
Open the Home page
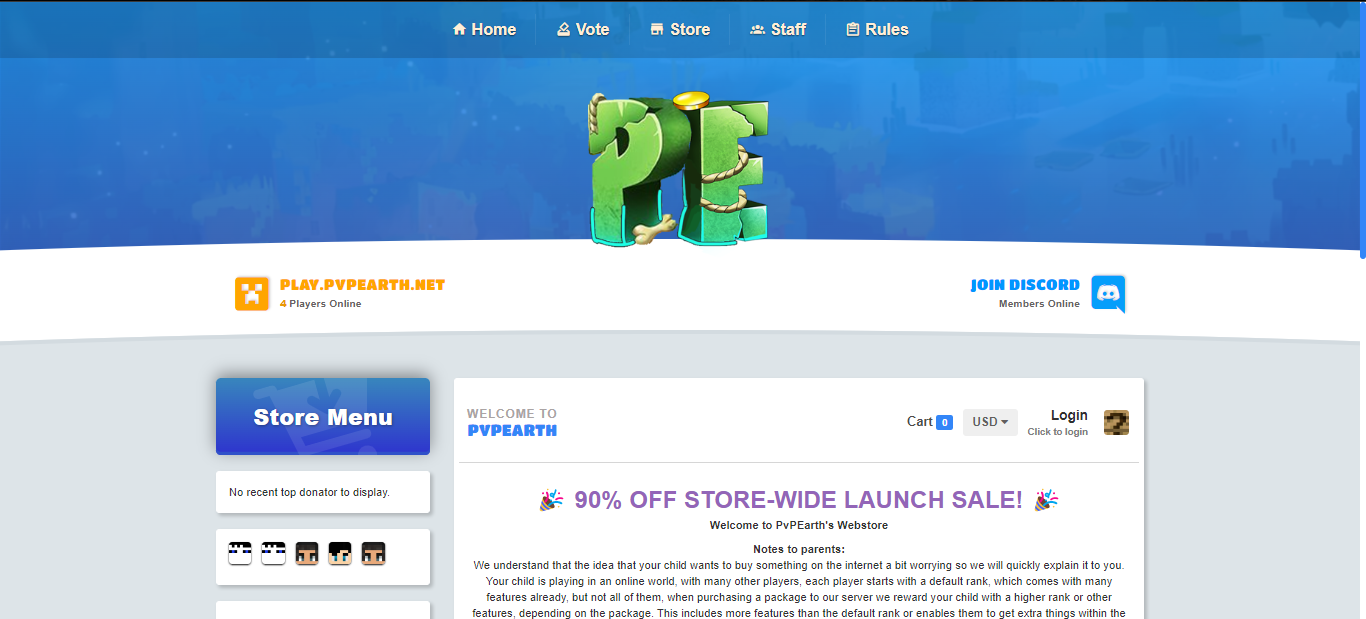[x=484, y=29]
